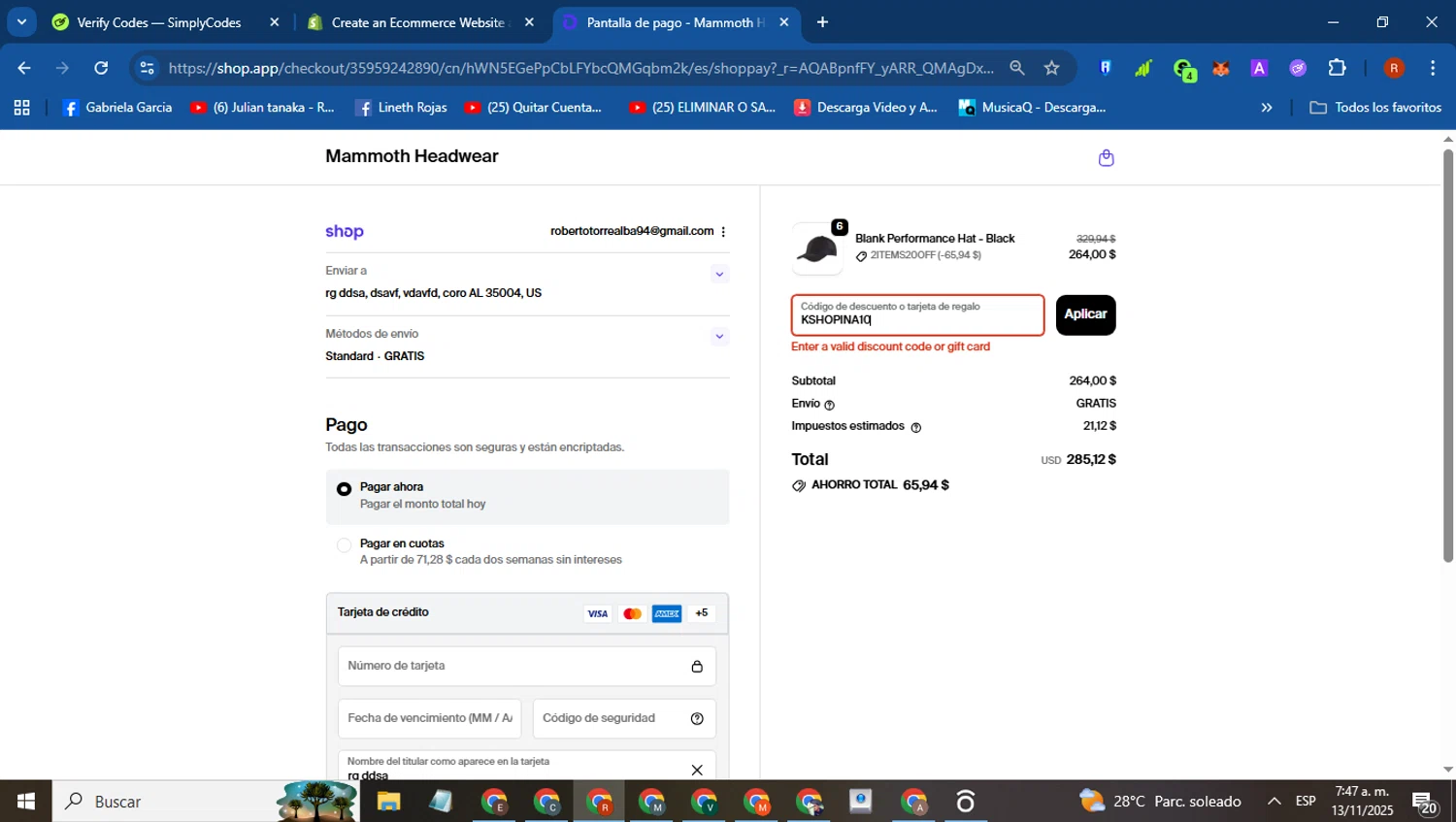Select Pagar en cuotas payment option
The width and height of the screenshot is (1456, 822).
344,545
